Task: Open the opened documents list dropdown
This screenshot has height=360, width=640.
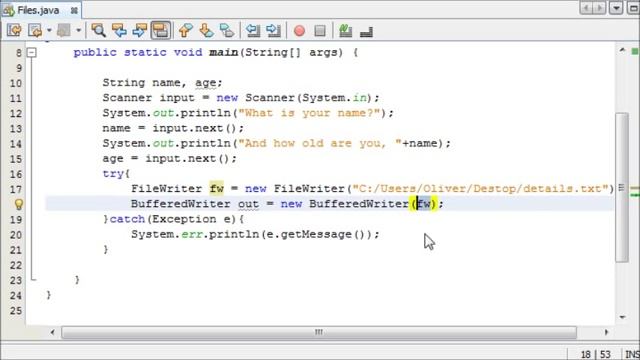Action: [616, 8]
